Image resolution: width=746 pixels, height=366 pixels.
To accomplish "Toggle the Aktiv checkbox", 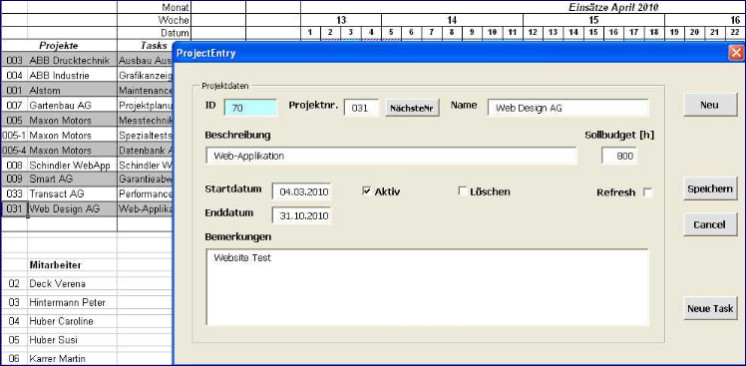I will pos(366,191).
